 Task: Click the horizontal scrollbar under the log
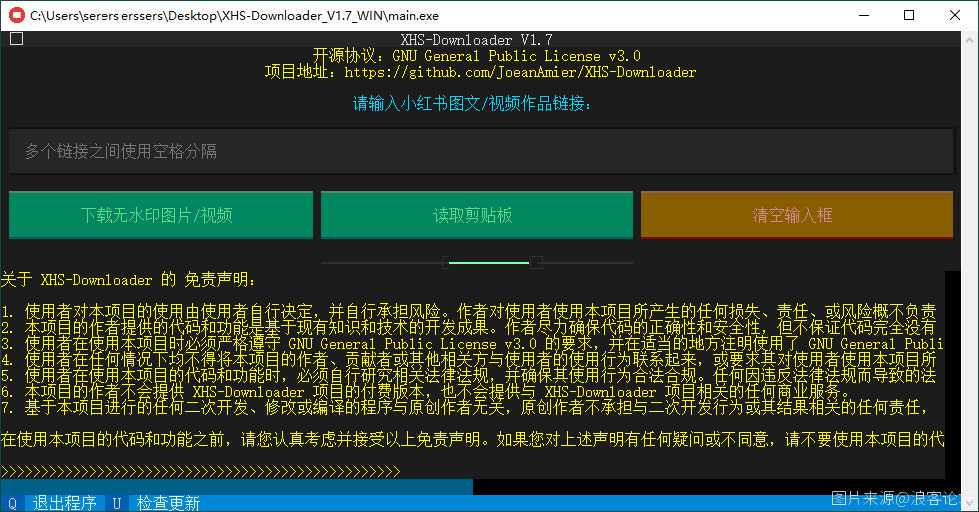pyautogui.click(x=237, y=486)
